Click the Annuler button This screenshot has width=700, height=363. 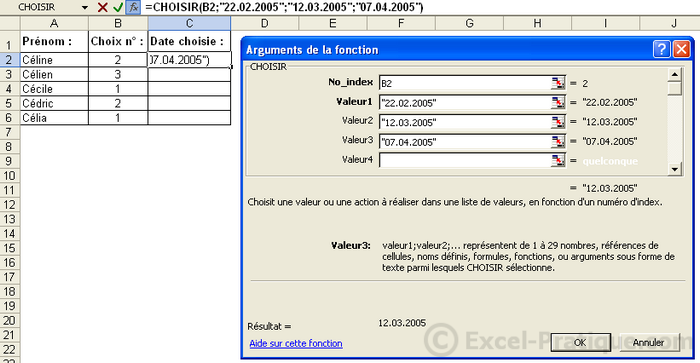click(649, 342)
